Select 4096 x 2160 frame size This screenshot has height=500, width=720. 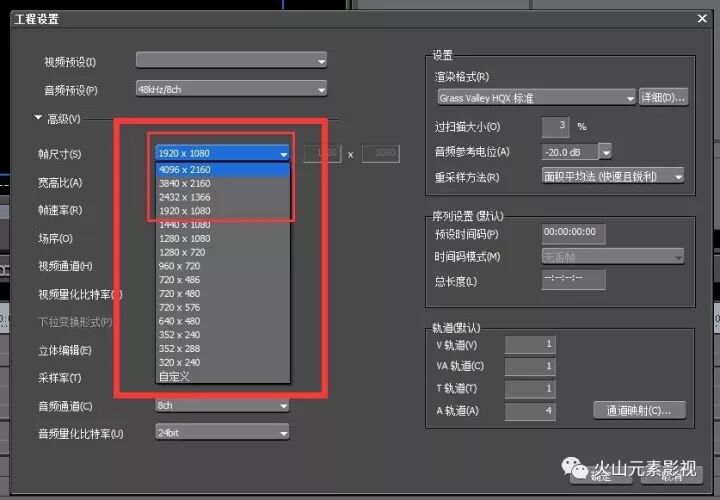point(223,169)
